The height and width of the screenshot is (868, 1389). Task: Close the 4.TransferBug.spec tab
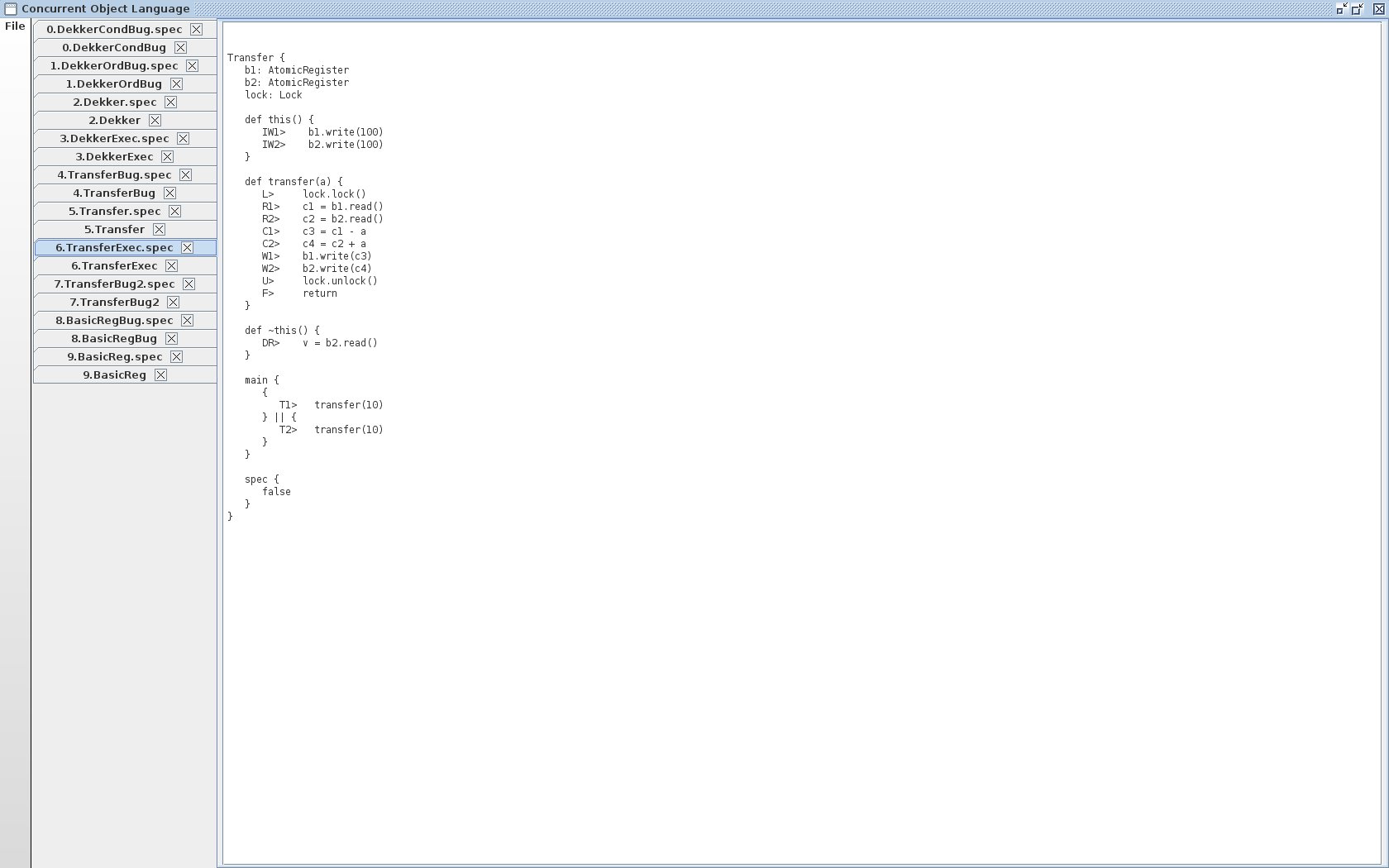click(x=185, y=174)
